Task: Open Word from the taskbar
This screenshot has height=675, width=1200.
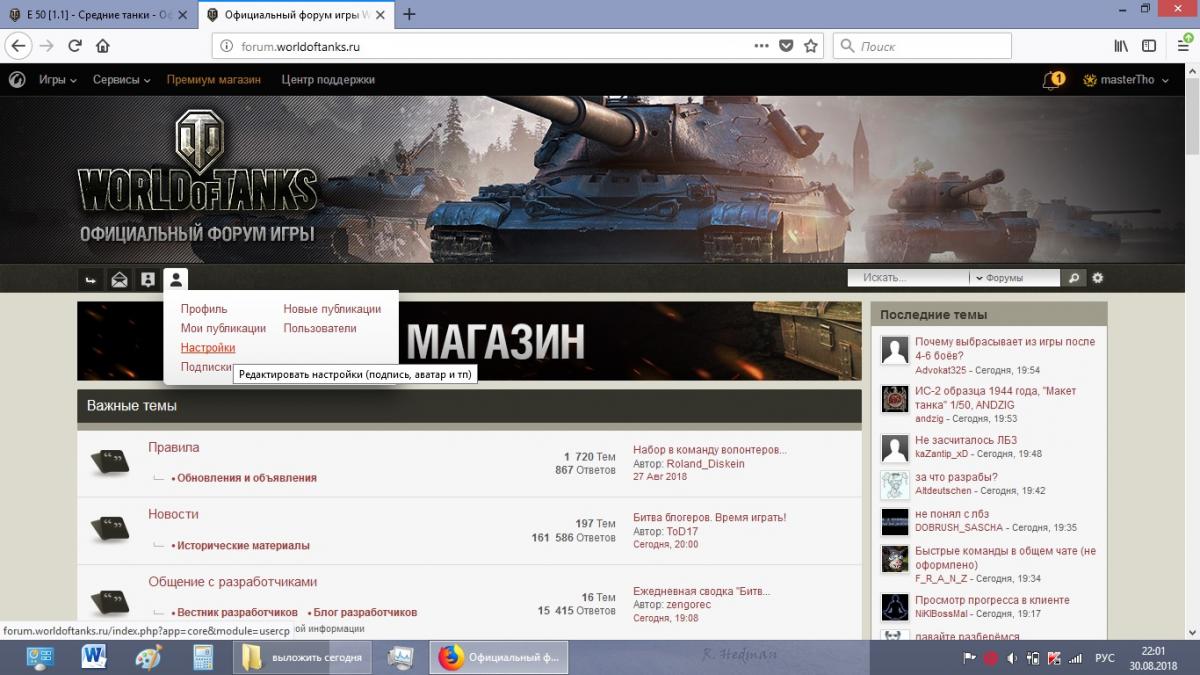Action: click(94, 657)
